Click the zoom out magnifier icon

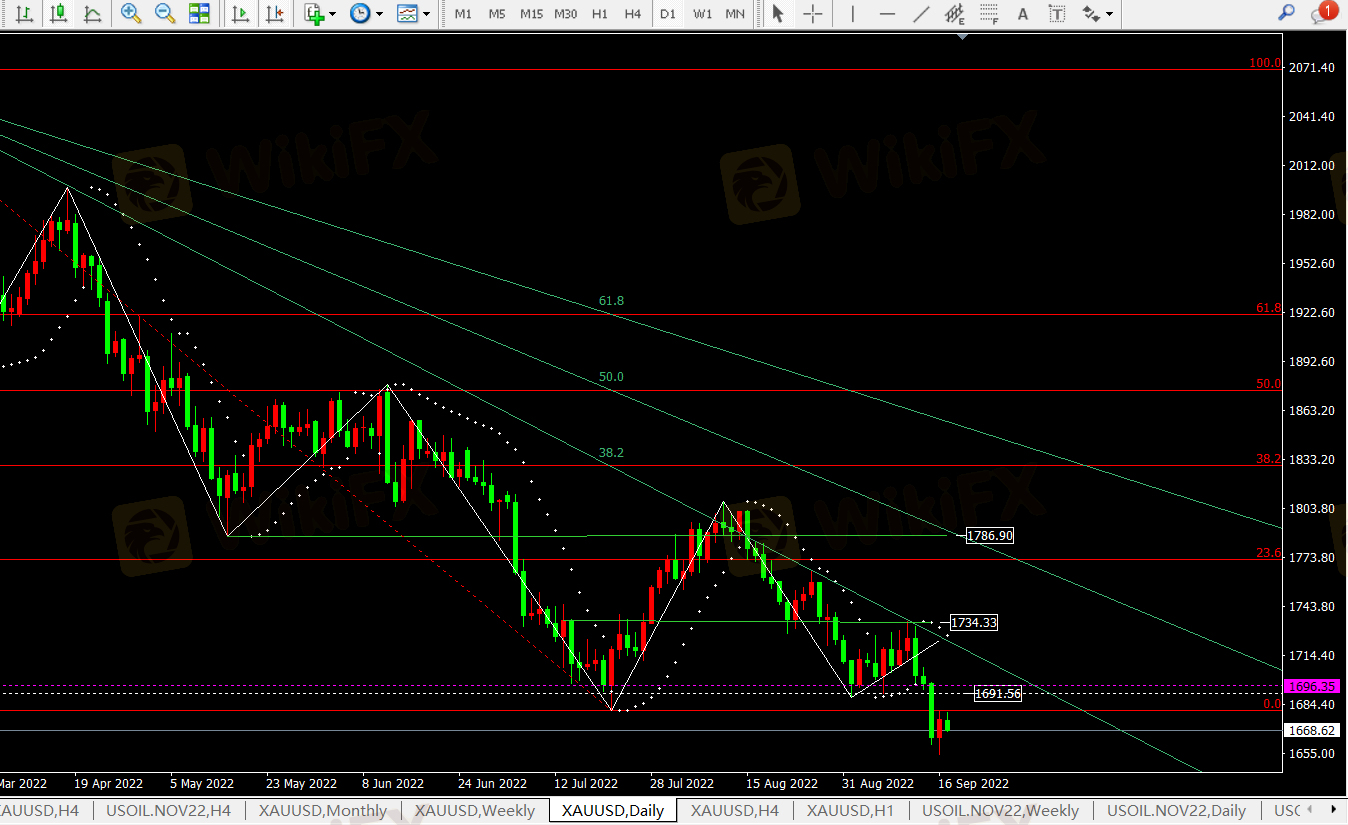[165, 14]
